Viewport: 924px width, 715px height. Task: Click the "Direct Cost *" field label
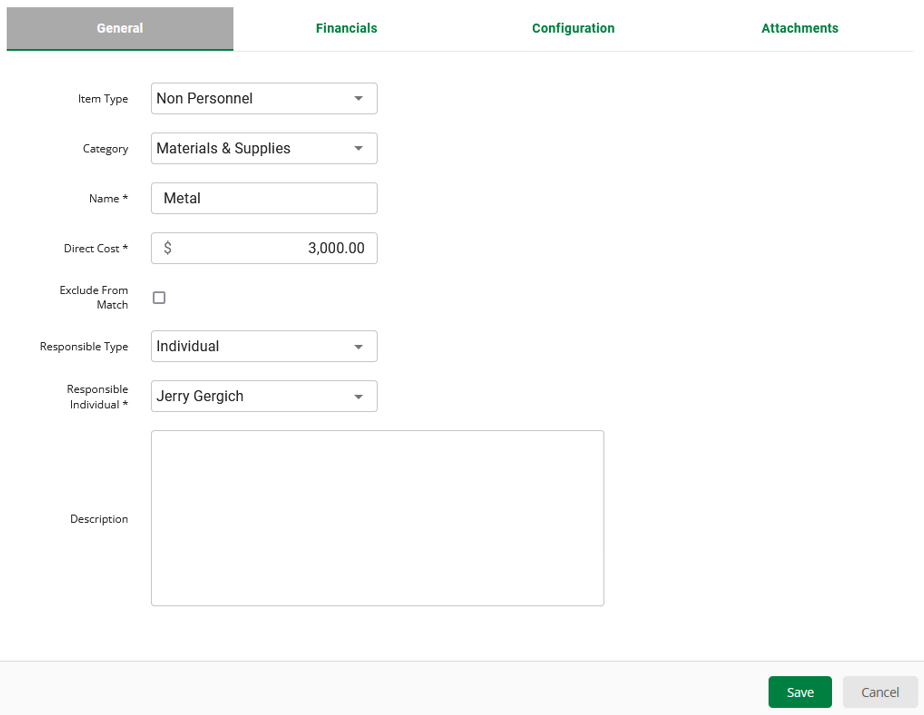(96, 249)
